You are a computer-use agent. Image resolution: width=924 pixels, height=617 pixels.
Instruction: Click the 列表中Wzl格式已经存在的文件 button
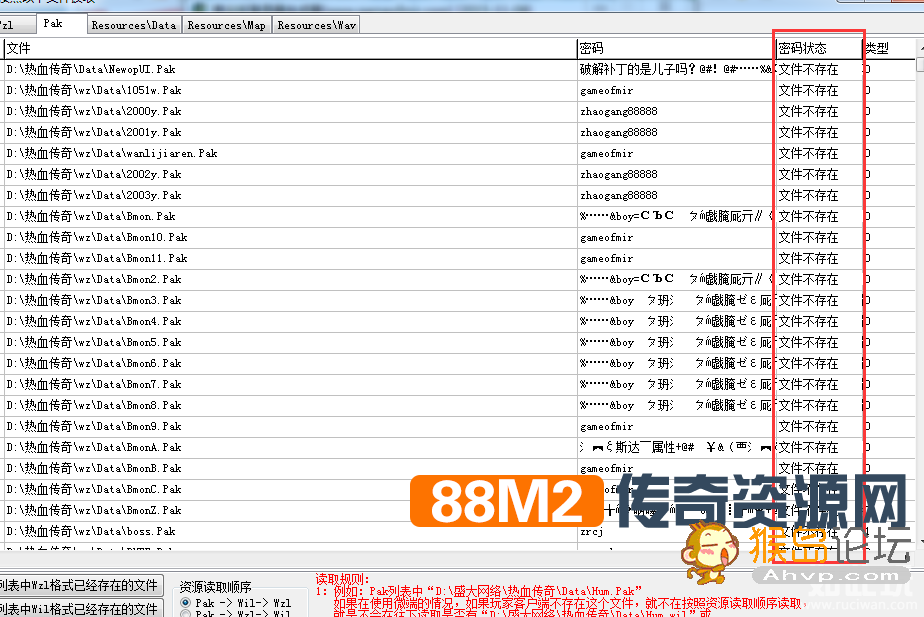pyautogui.click(x=80, y=585)
